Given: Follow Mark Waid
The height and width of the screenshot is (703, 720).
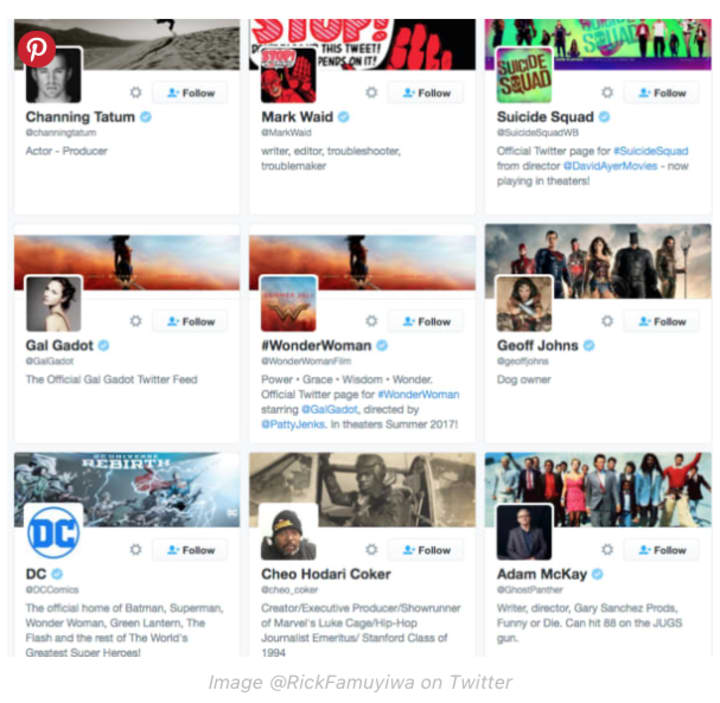Looking at the screenshot, I should pyautogui.click(x=426, y=93).
